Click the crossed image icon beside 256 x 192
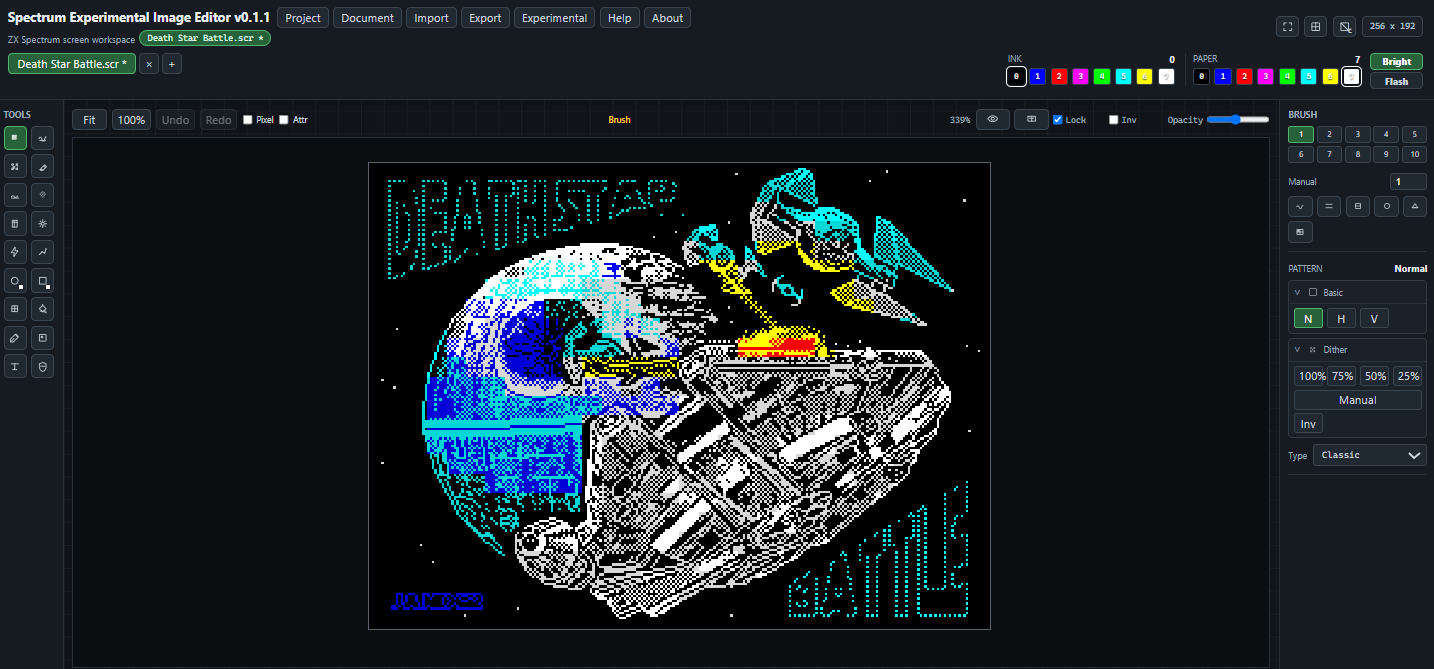This screenshot has width=1434, height=669. coord(1346,27)
